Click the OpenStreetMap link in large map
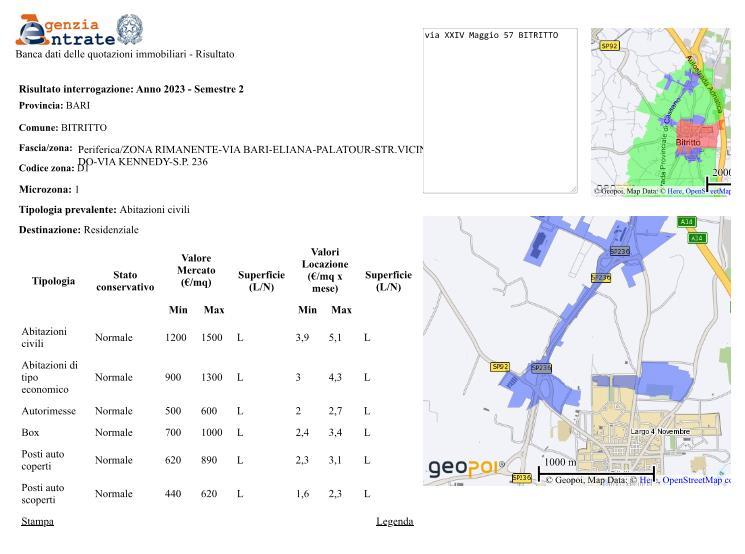This screenshot has width=745, height=554. coord(696,480)
